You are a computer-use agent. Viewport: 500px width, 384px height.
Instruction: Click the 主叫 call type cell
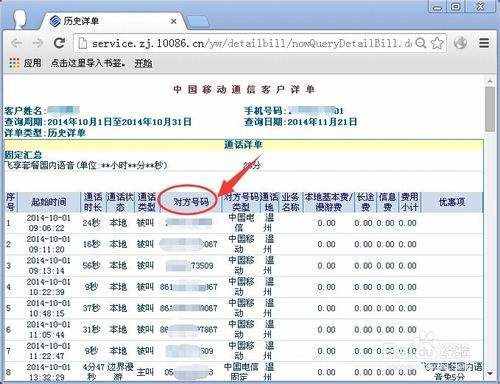(x=145, y=372)
